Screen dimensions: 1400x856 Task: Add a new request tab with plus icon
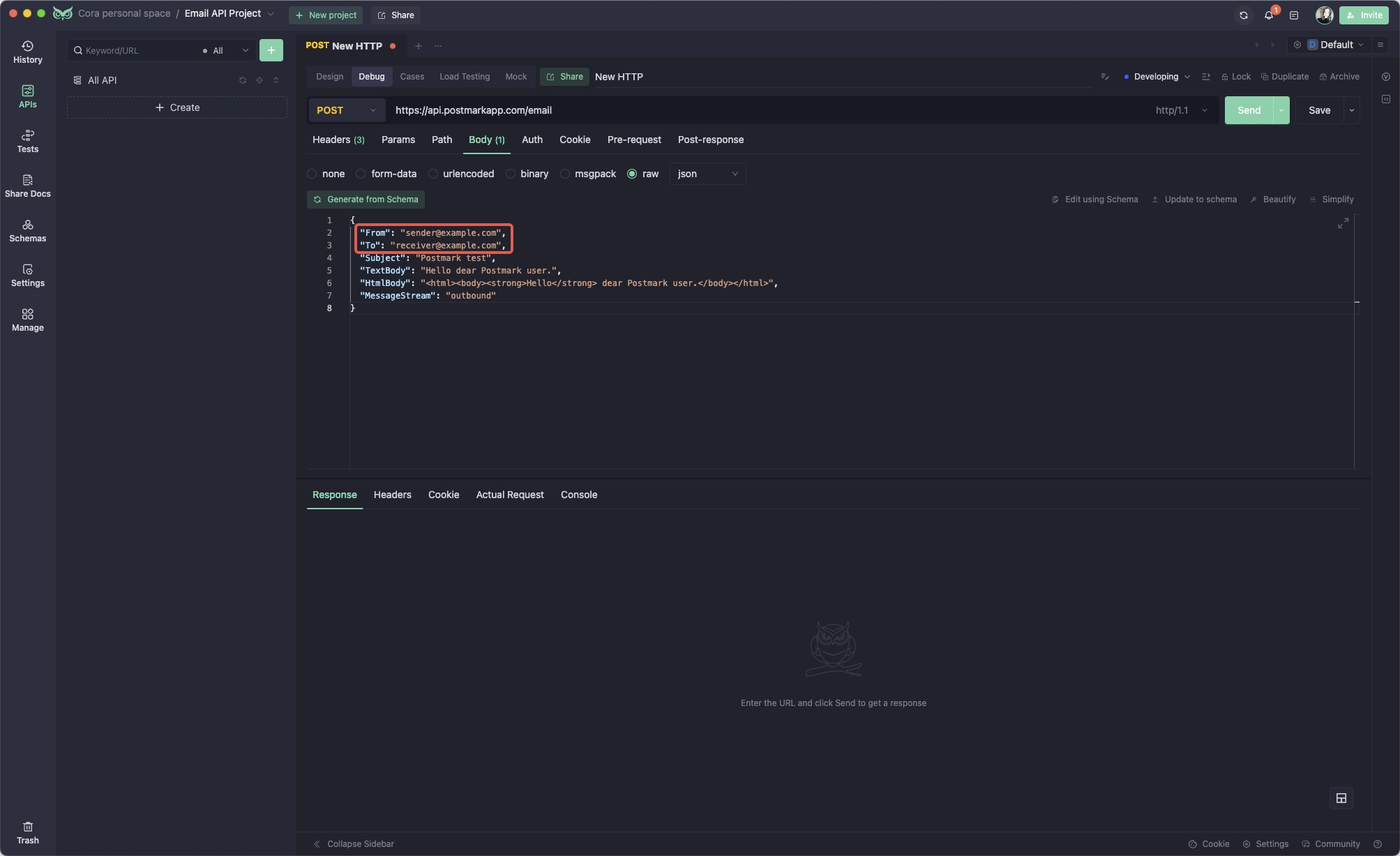tap(419, 46)
